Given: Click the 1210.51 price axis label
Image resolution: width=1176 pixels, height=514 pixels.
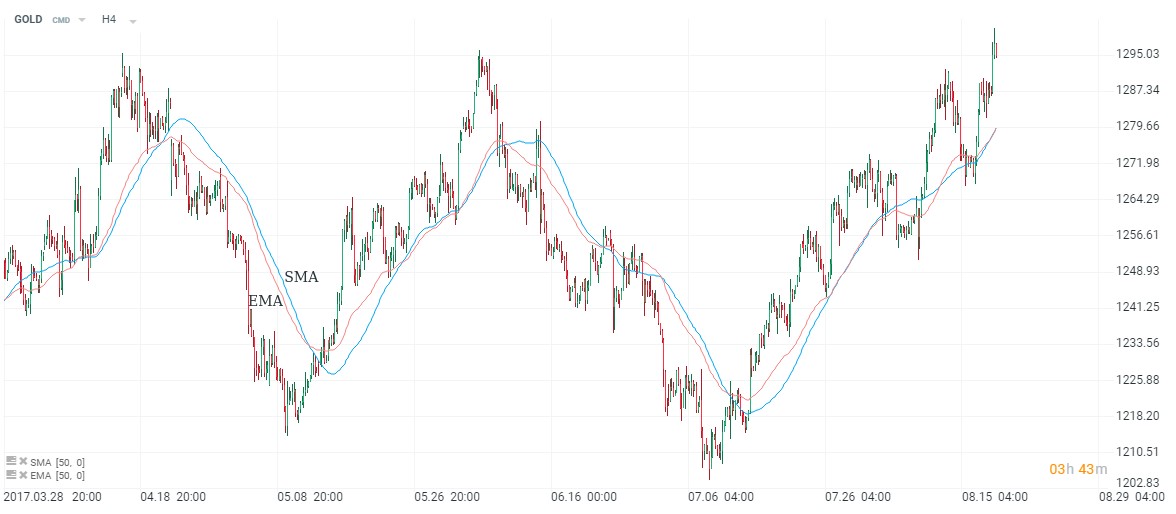Looking at the screenshot, I should pos(1138,452).
